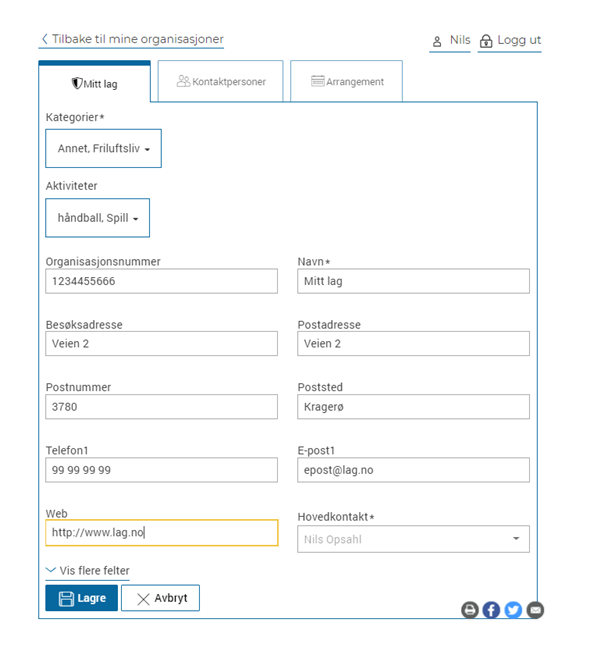The image size is (600, 647).
Task: Expand Vis flere felter
Action: (87, 571)
